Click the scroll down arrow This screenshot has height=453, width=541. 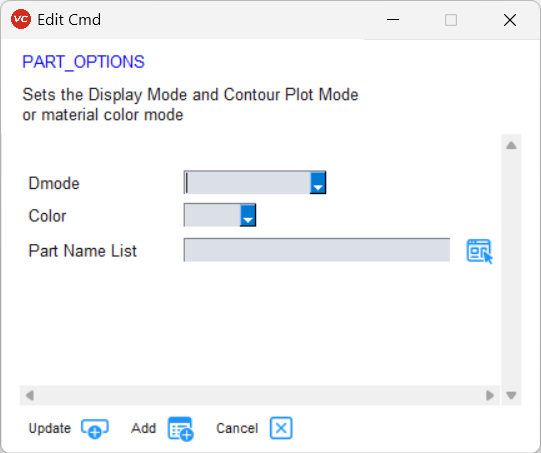(511, 395)
